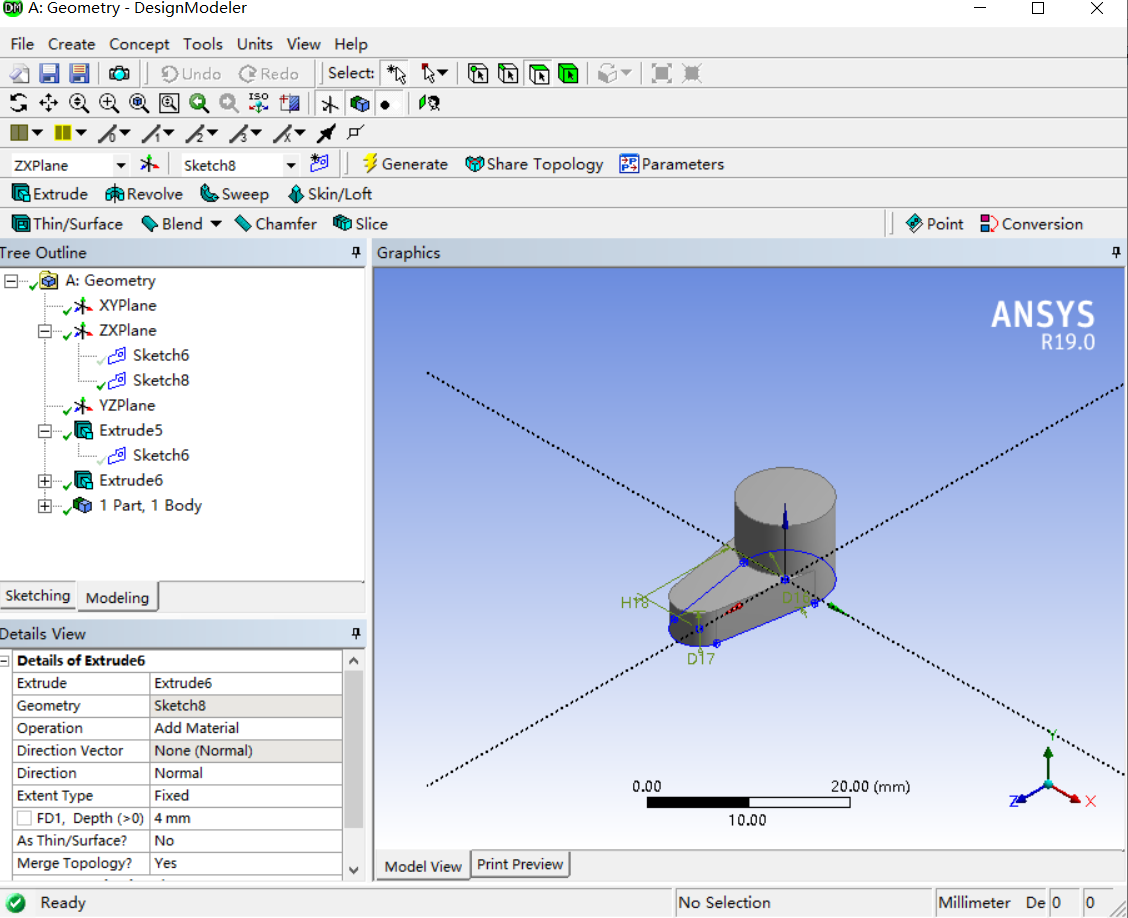Open the View menu
Image resolution: width=1128 pixels, height=918 pixels.
click(304, 45)
